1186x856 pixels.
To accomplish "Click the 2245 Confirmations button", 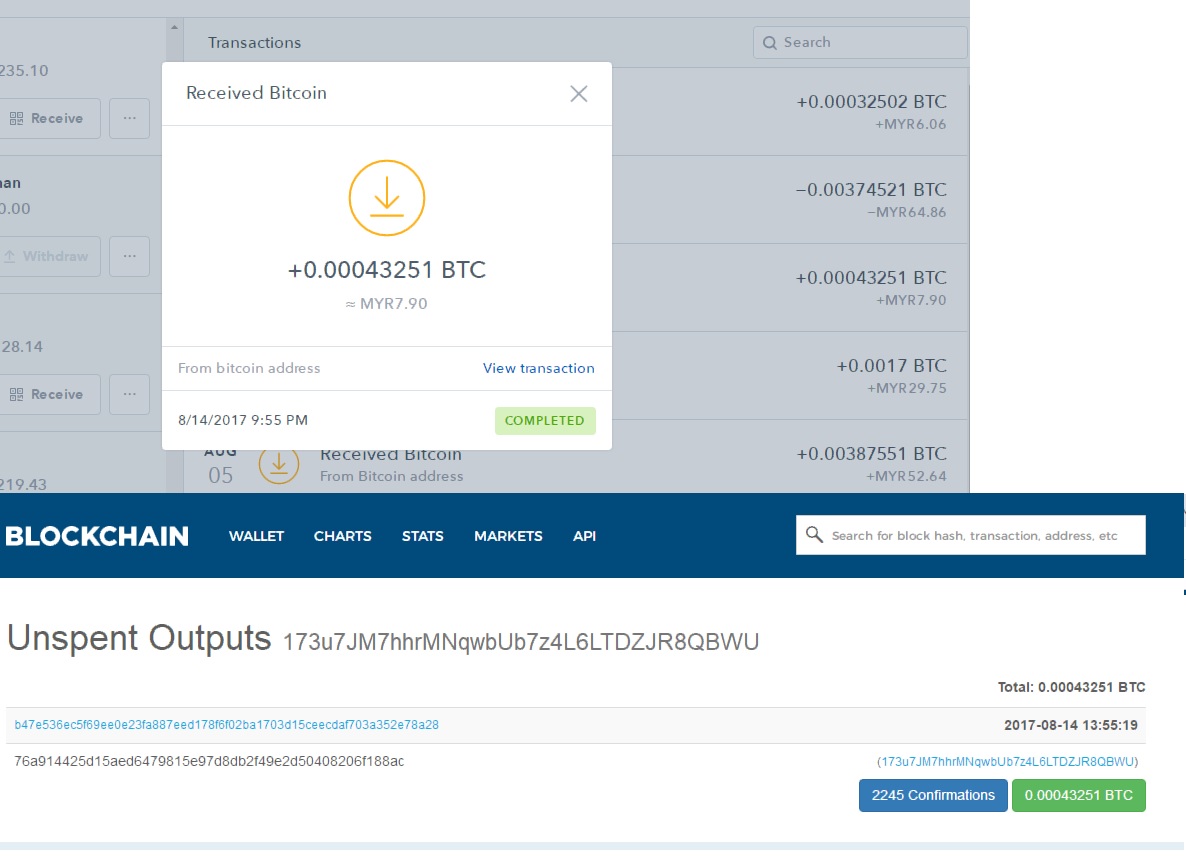I will (x=933, y=796).
